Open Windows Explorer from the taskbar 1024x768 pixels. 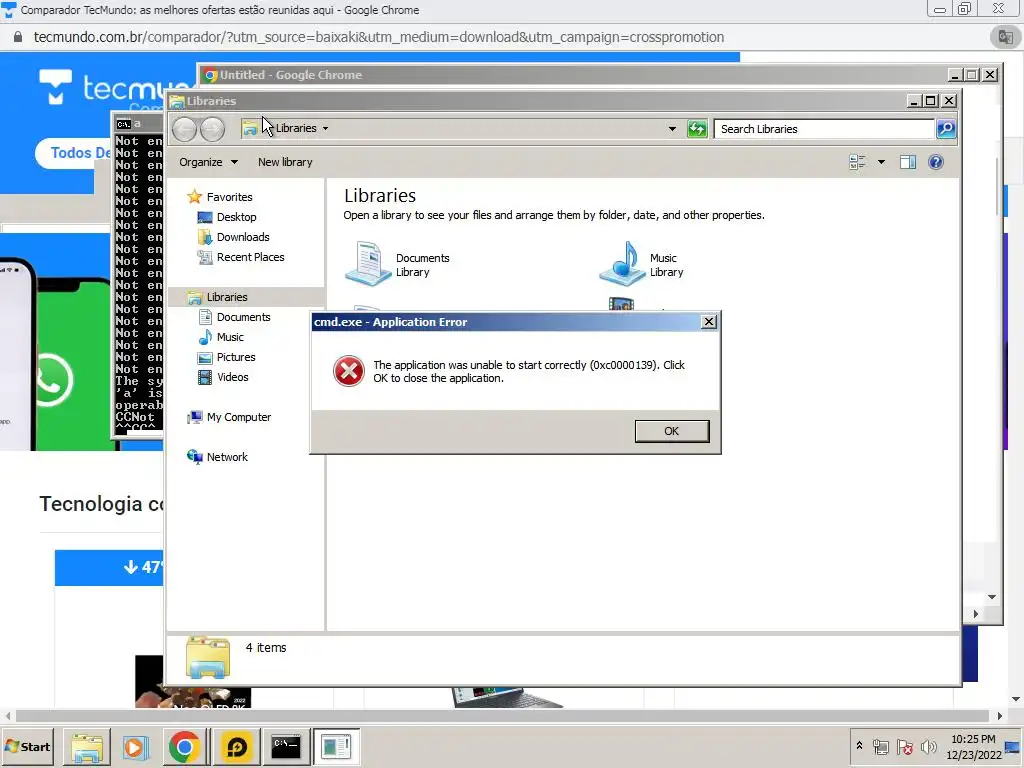tap(87, 746)
